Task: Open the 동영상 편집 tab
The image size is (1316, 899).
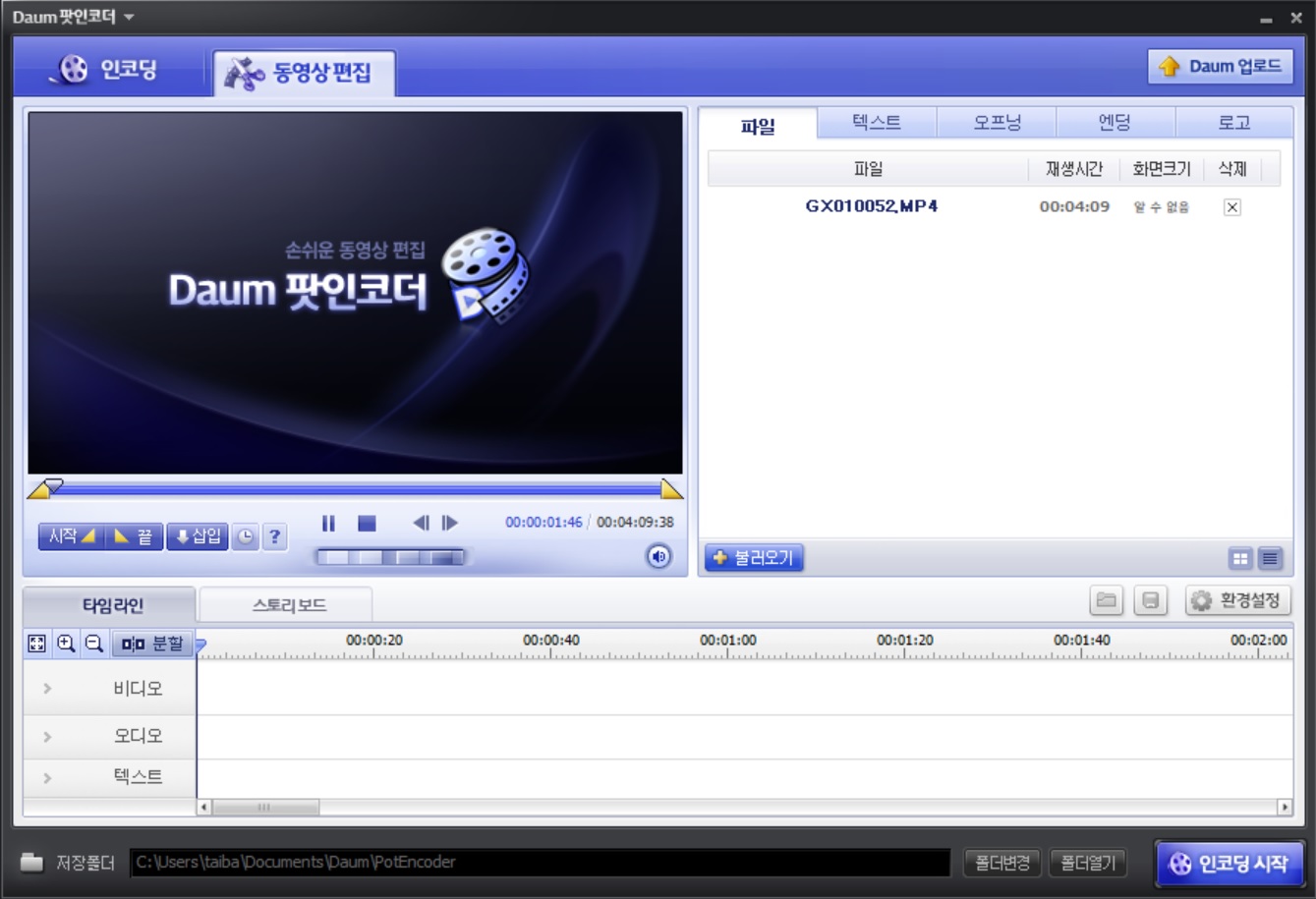Action: tap(304, 73)
